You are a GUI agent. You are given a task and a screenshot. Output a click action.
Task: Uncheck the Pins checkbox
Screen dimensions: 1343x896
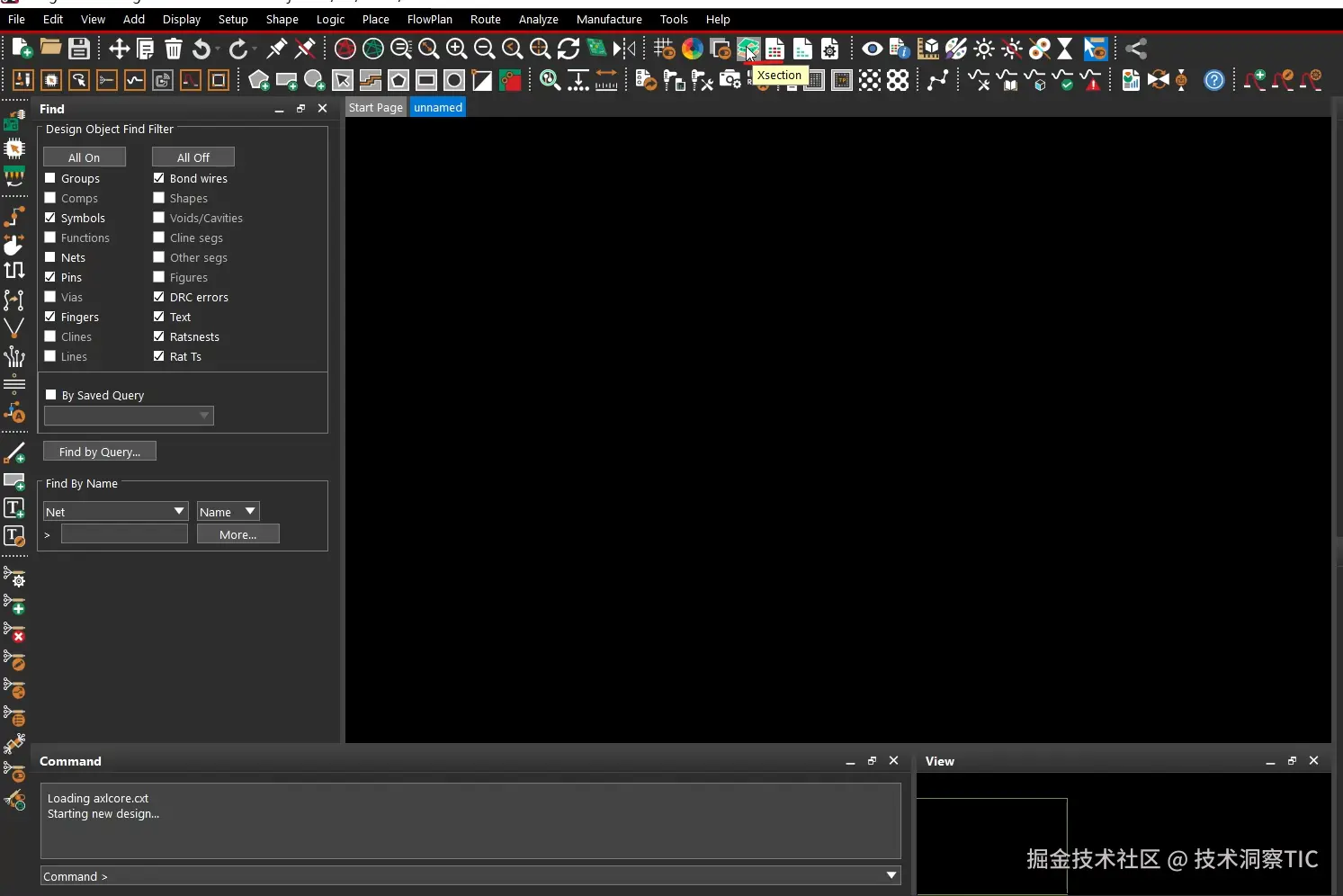point(50,277)
